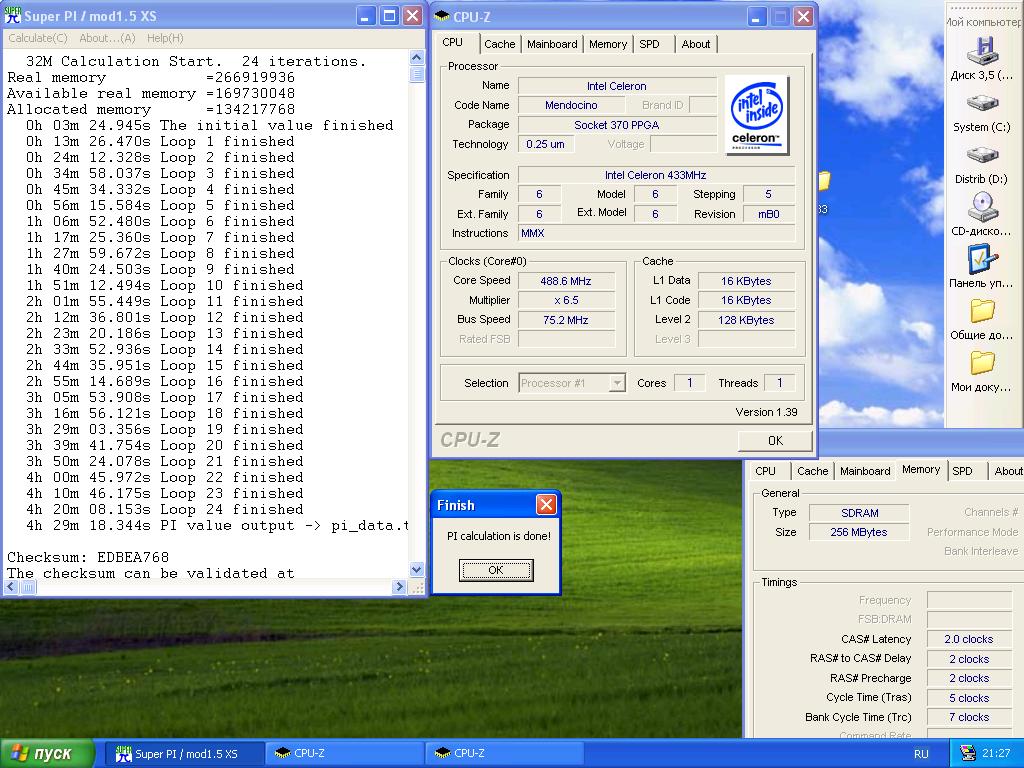Click the Intel Inside Celeron logo
This screenshot has width=1024, height=768.
point(756,115)
